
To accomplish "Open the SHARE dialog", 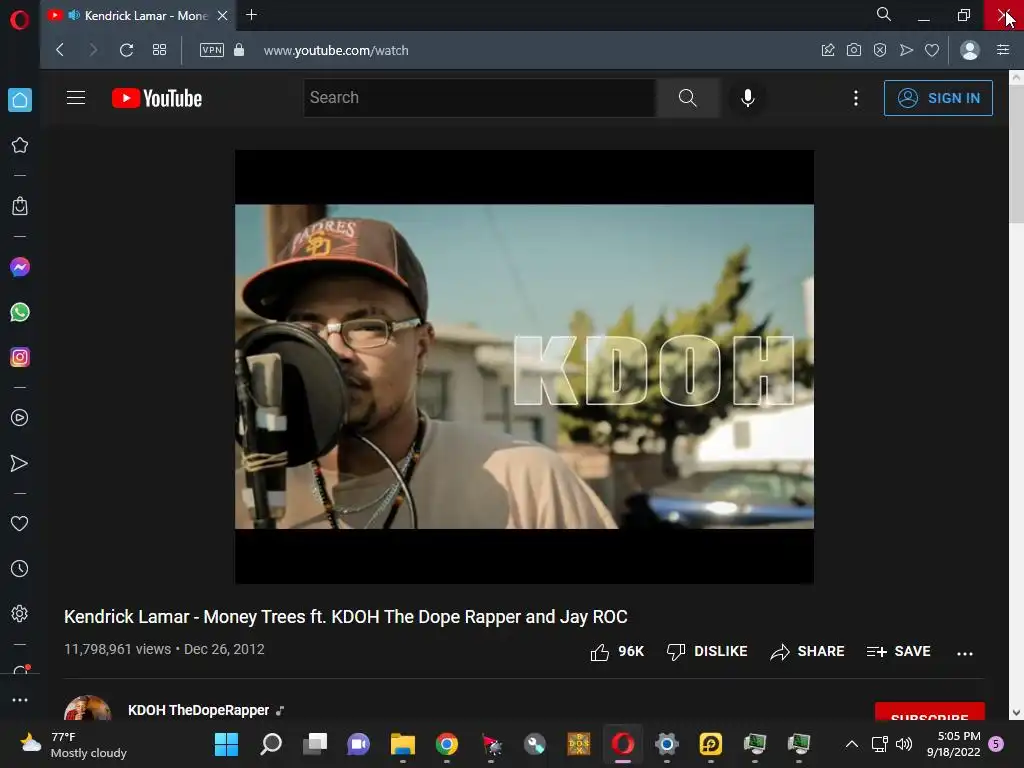I will click(x=807, y=652).
